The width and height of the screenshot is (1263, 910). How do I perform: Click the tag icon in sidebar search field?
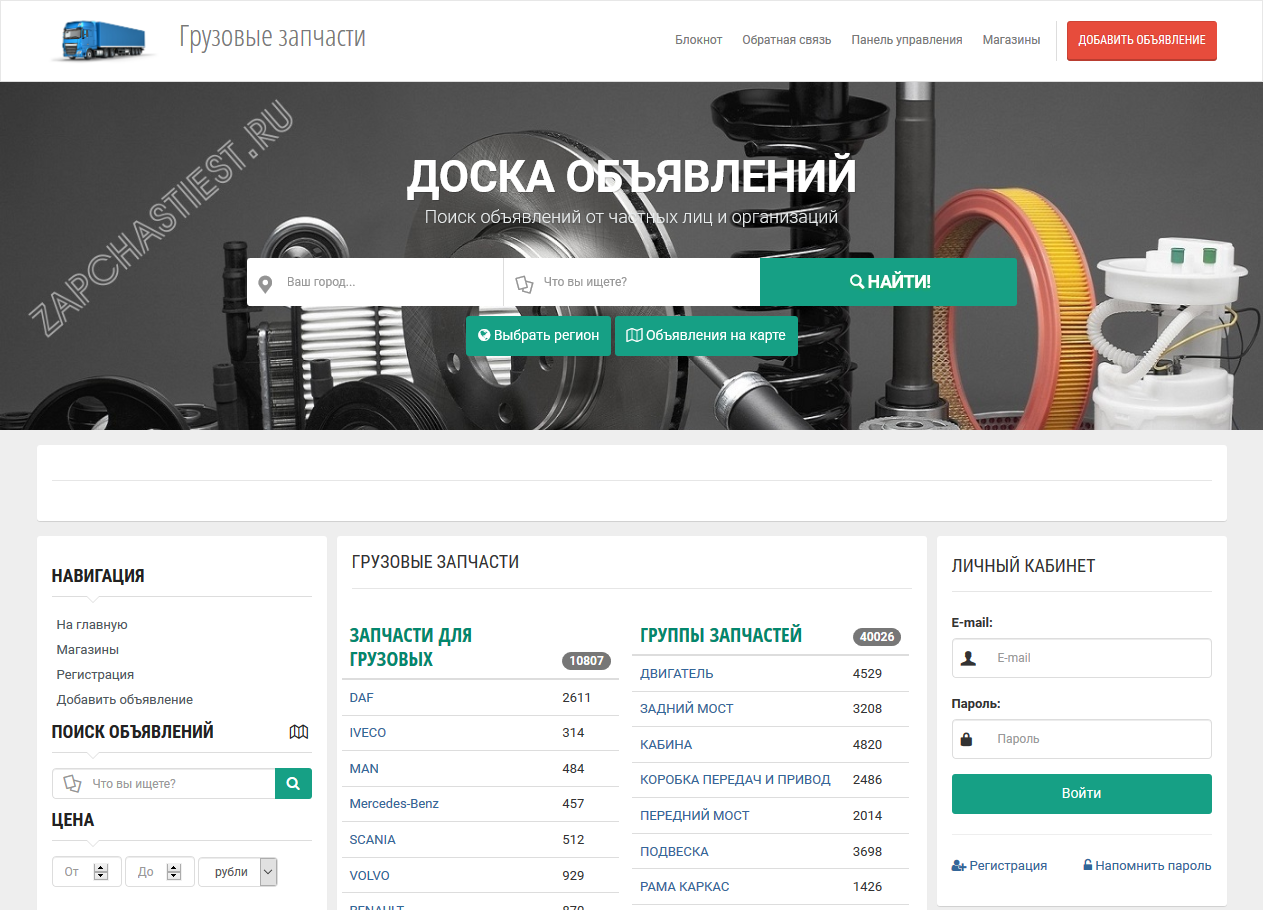72,784
